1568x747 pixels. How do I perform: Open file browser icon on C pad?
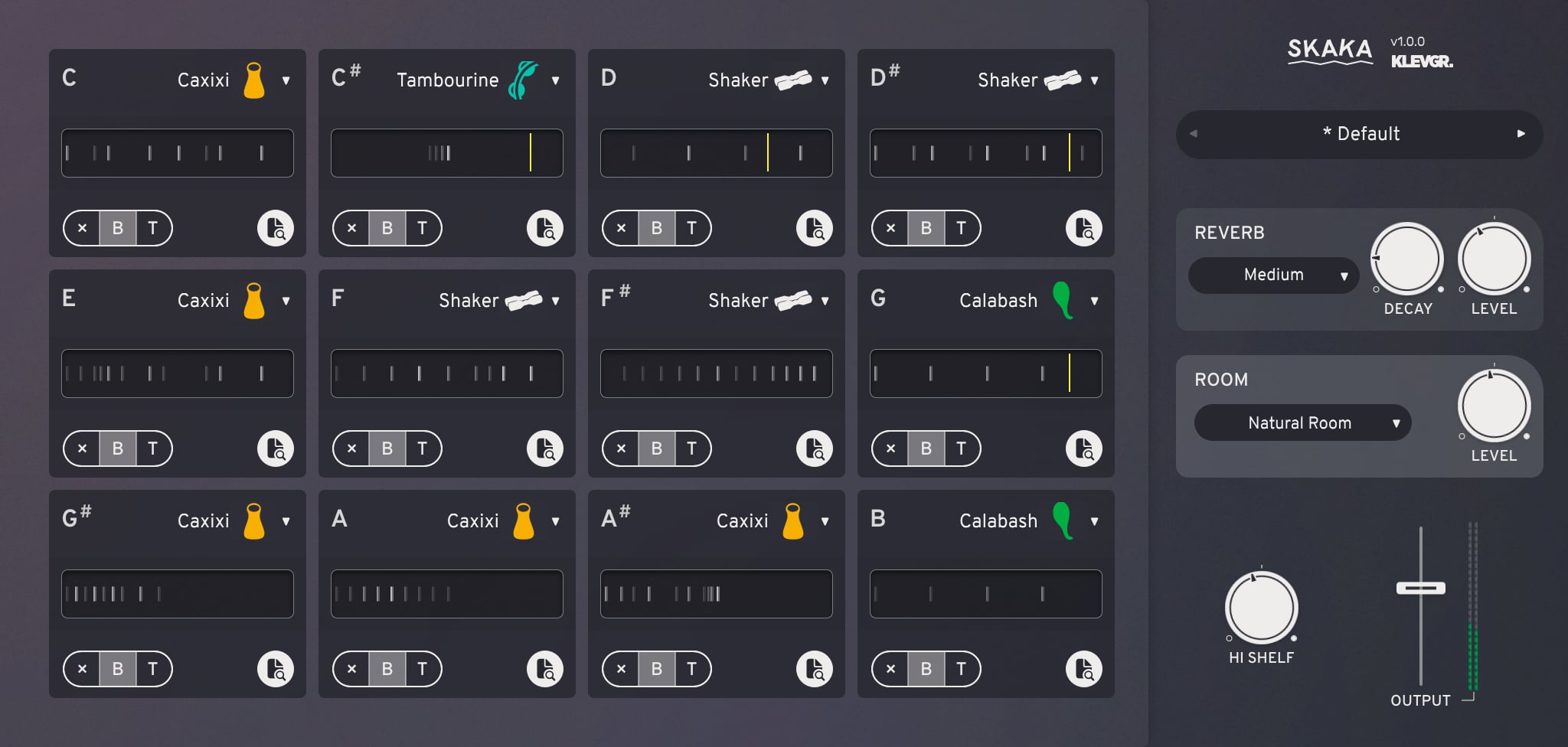[276, 228]
